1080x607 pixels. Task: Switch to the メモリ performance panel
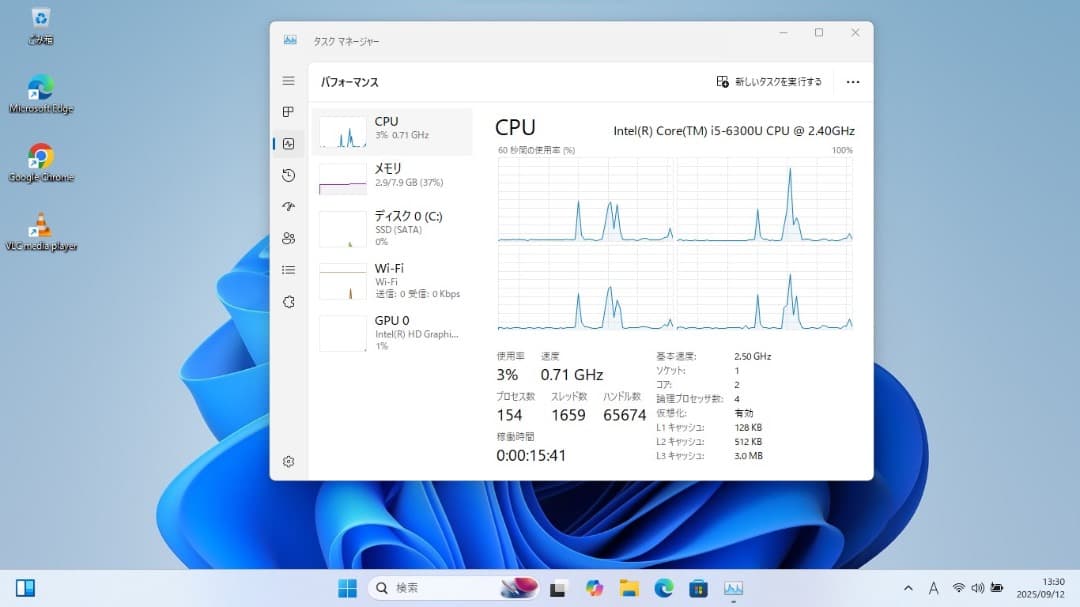[x=392, y=175]
